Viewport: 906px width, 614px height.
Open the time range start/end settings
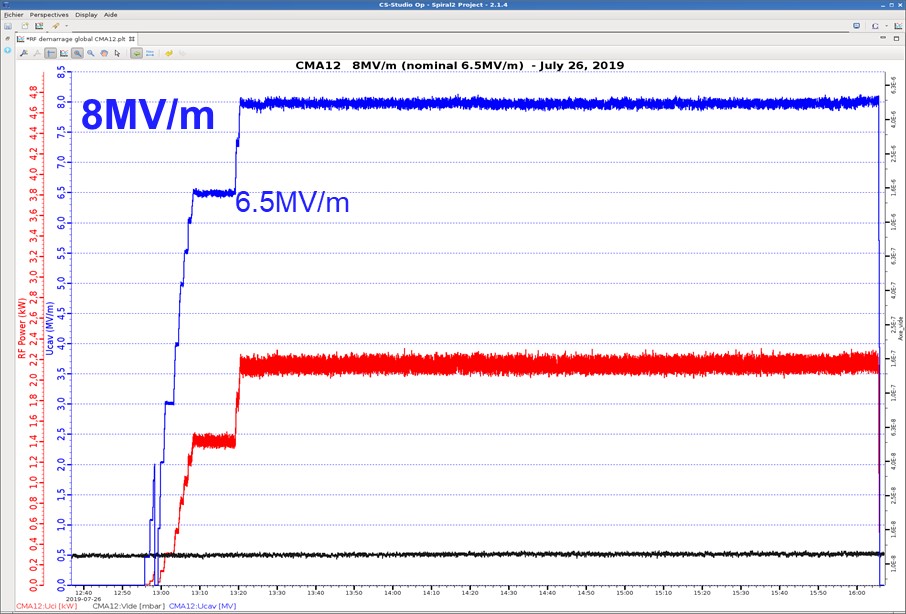click(150, 53)
